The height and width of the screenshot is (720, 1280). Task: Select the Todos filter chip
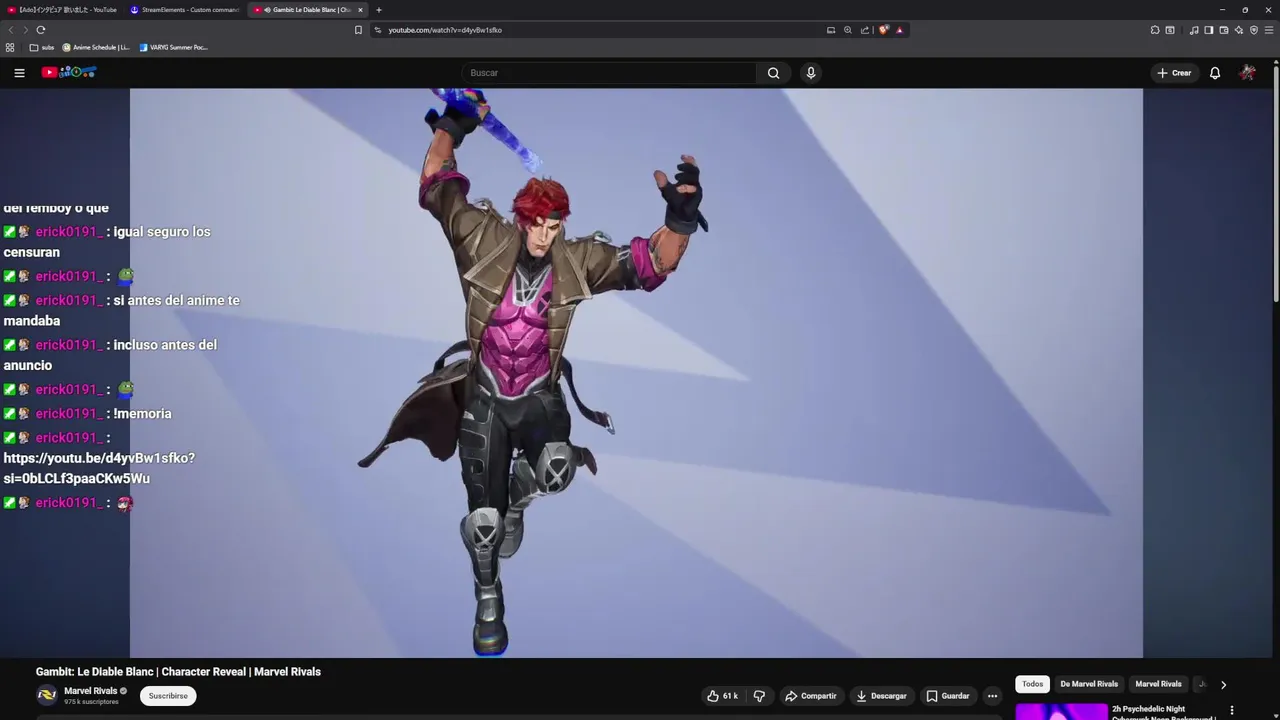pyautogui.click(x=1033, y=684)
